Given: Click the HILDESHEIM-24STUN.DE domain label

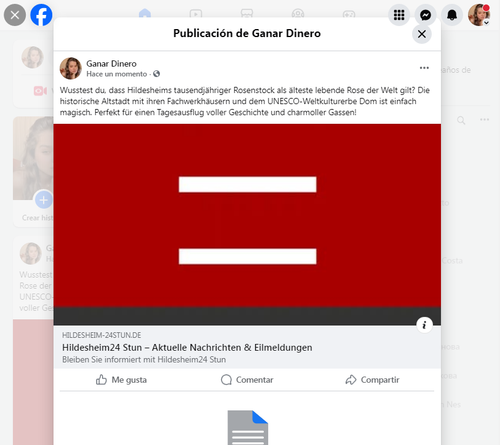Looking at the screenshot, I should click(101, 335).
